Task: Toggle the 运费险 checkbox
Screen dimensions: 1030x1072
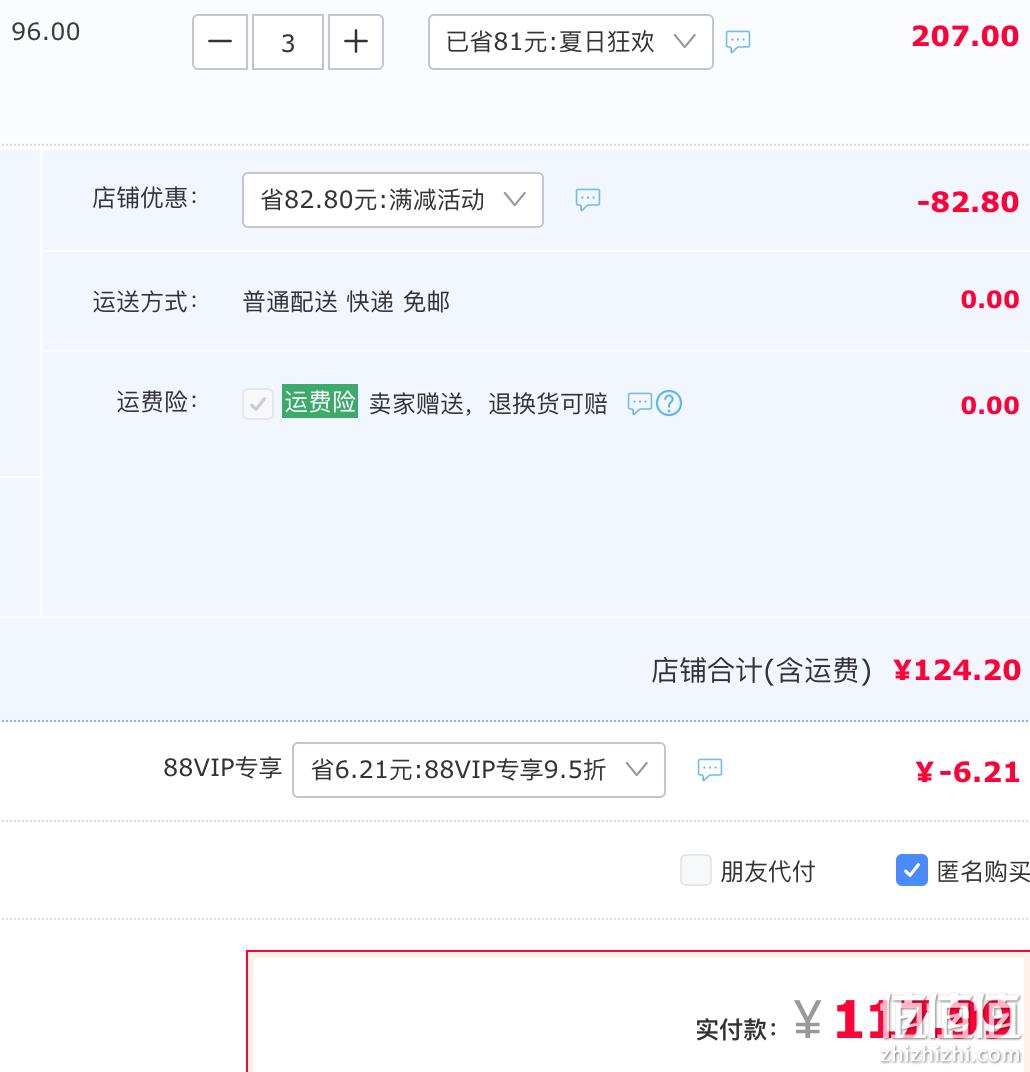Action: point(258,404)
